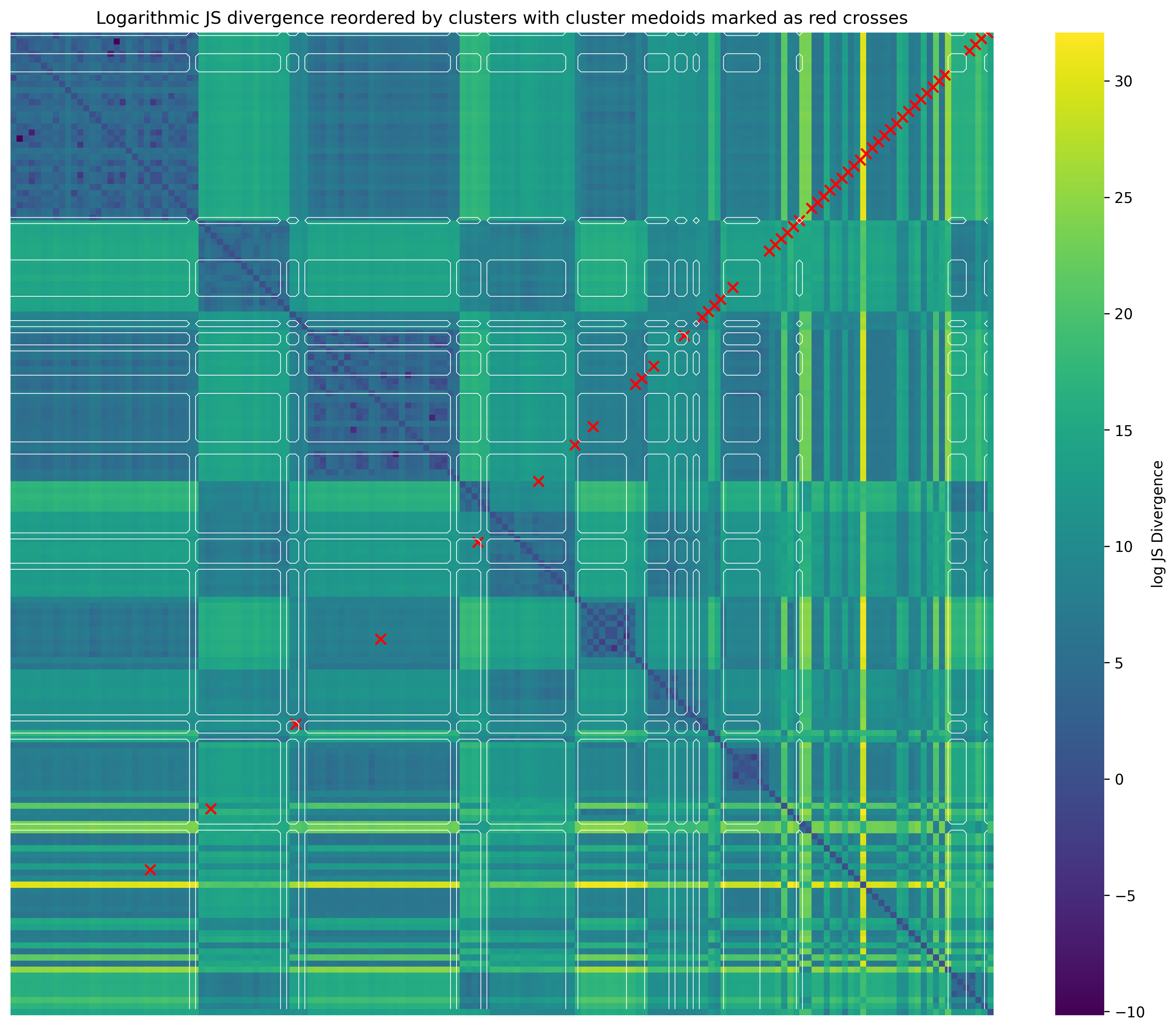Viewport: 1176px width, 1031px height.
Task: Click the colorbar tick label 30
Action: pos(1124,82)
